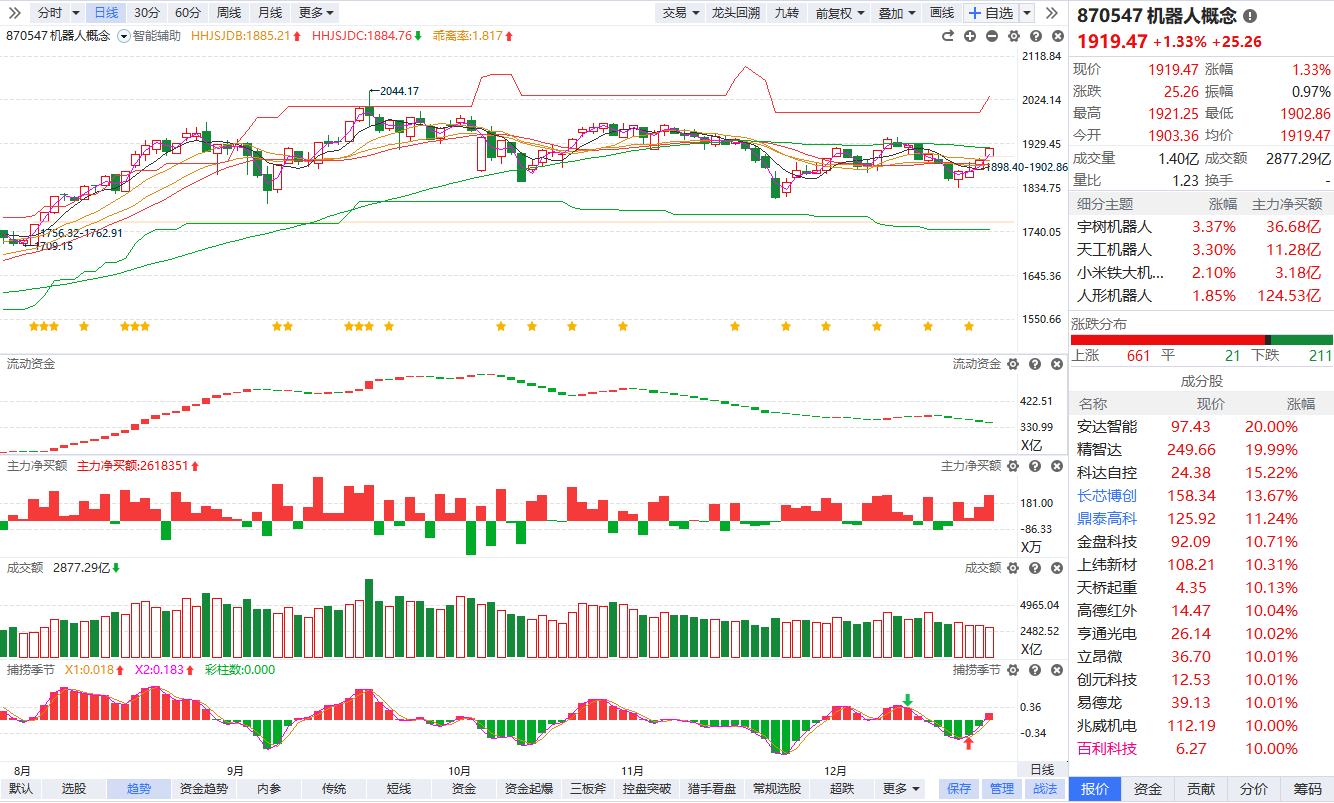This screenshot has height=803, width=1334.
Task: Collapse left panel with double-arrow icon
Action: pos(14,13)
